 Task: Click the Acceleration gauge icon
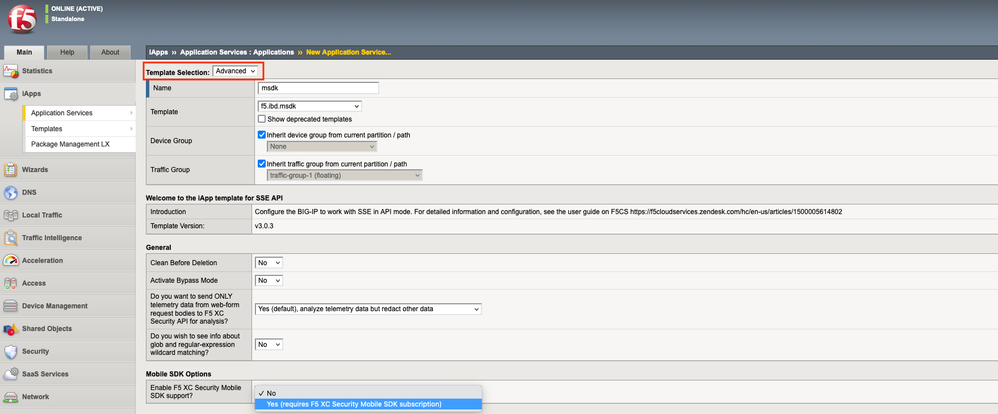click(x=11, y=261)
